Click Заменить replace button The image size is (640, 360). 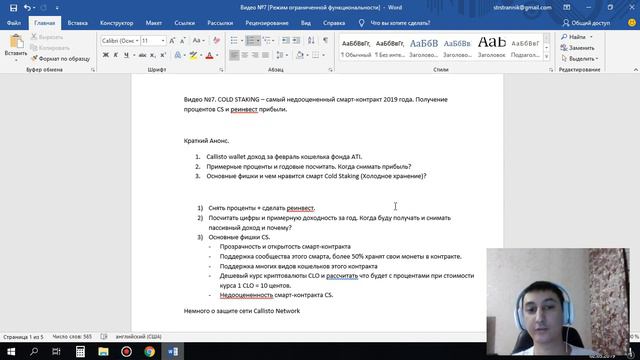point(577,48)
